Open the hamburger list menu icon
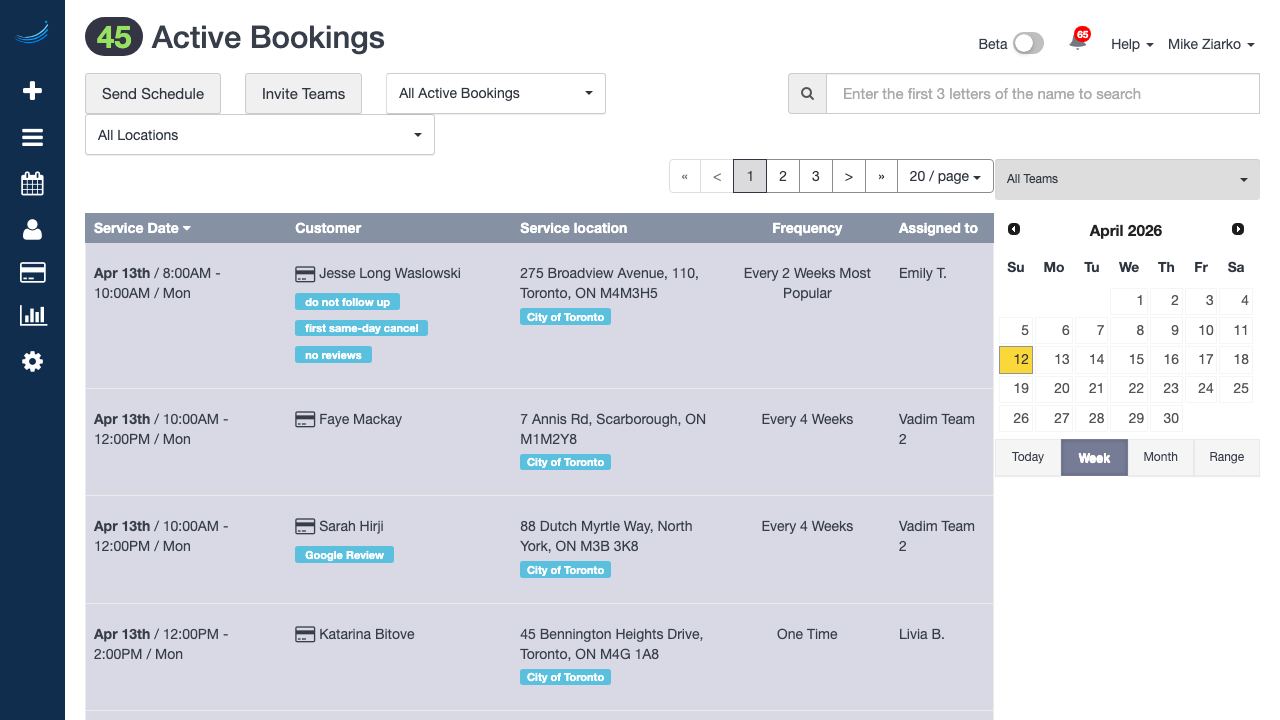Image resolution: width=1280 pixels, height=720 pixels. [32, 138]
